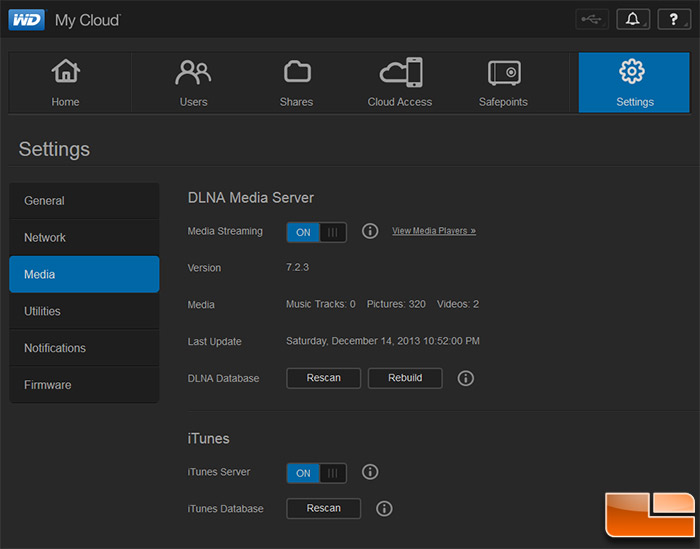Toggle Media Streaming switch off

coord(317,232)
